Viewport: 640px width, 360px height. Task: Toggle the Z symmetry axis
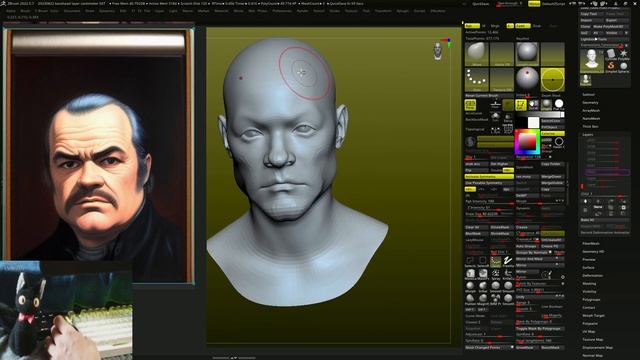[x=494, y=189]
